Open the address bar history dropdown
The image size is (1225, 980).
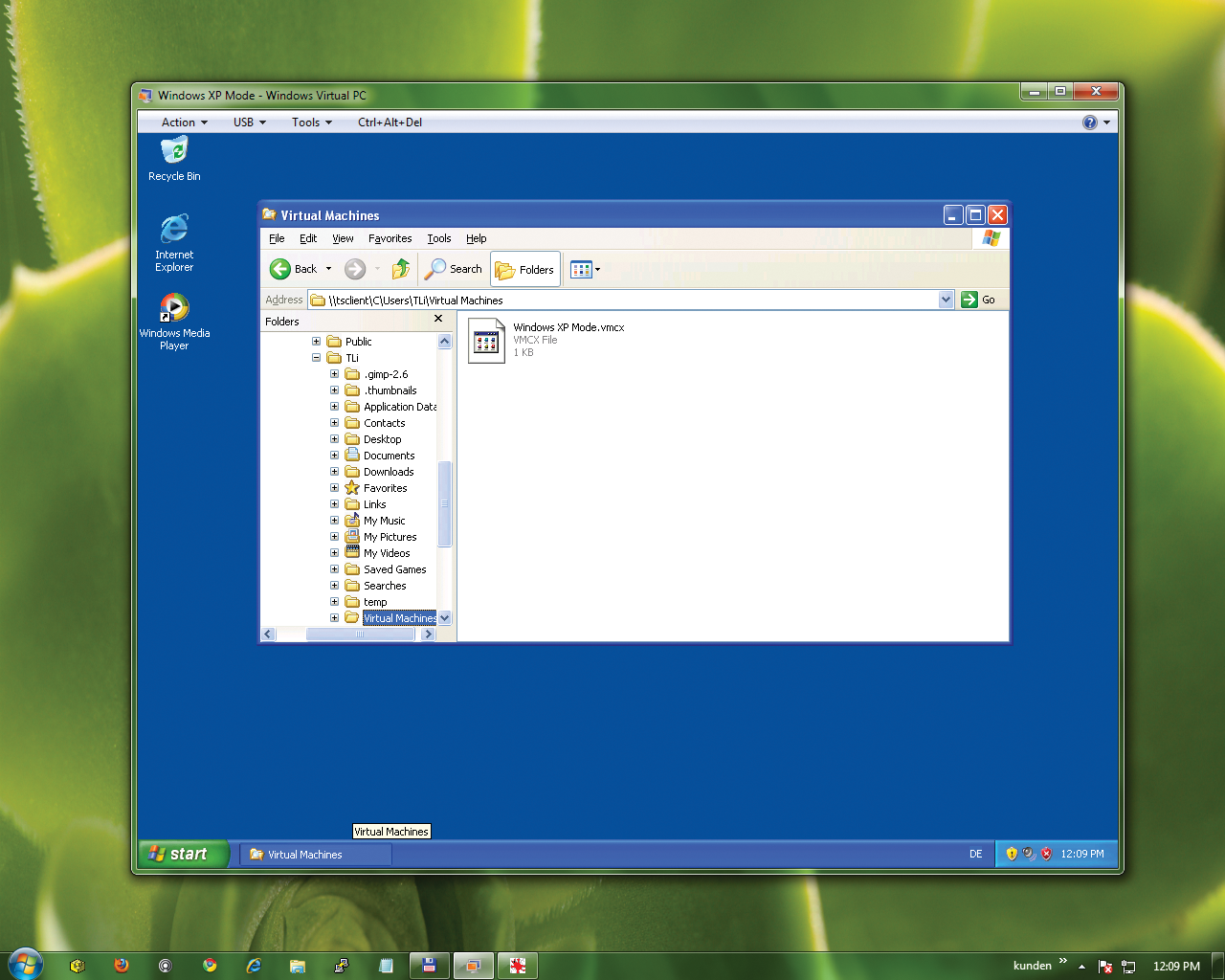pyautogui.click(x=946, y=300)
